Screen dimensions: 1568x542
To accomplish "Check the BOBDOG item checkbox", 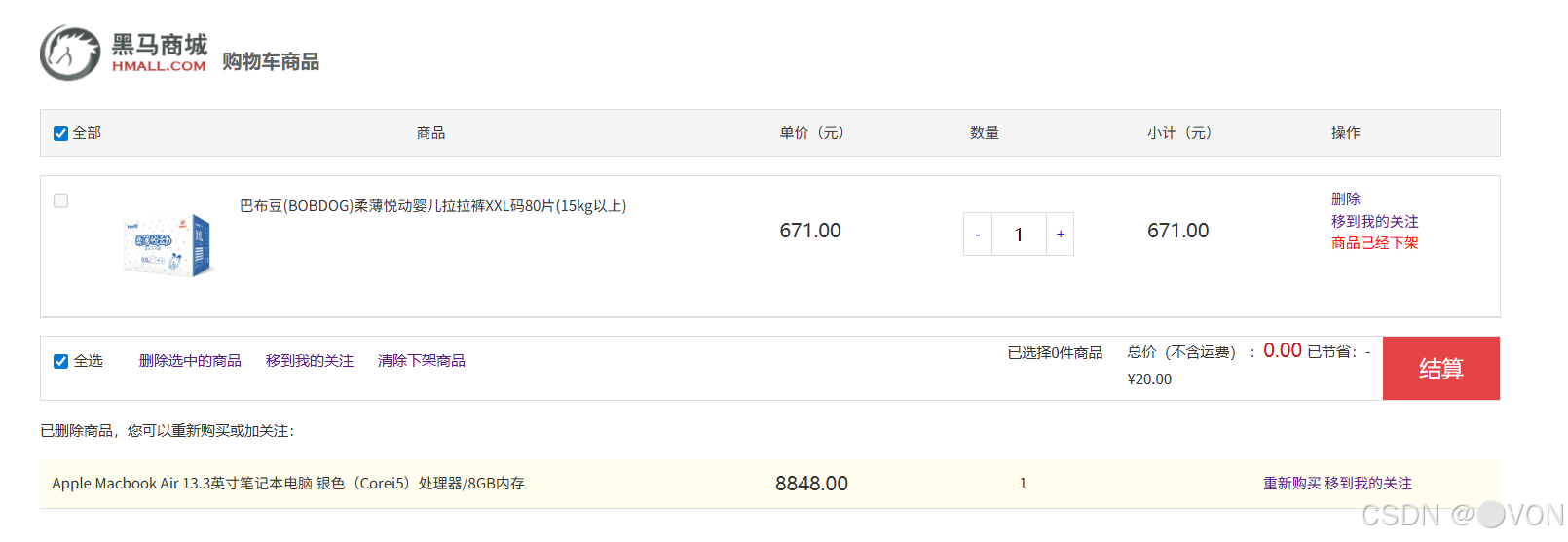I will click(60, 200).
